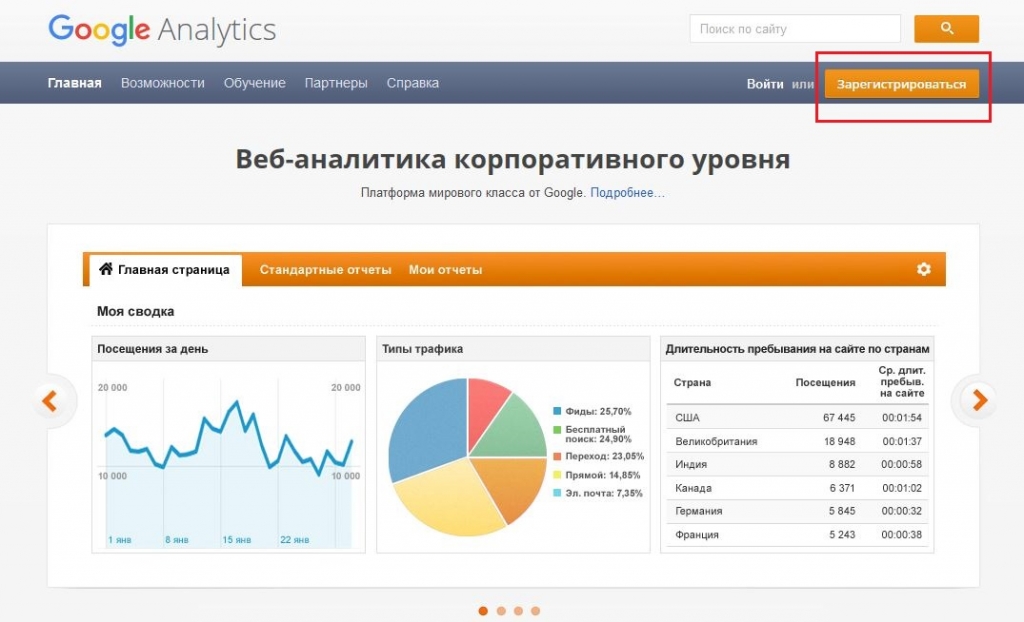Go to the Обучение section
The image size is (1024, 622).
coord(255,83)
